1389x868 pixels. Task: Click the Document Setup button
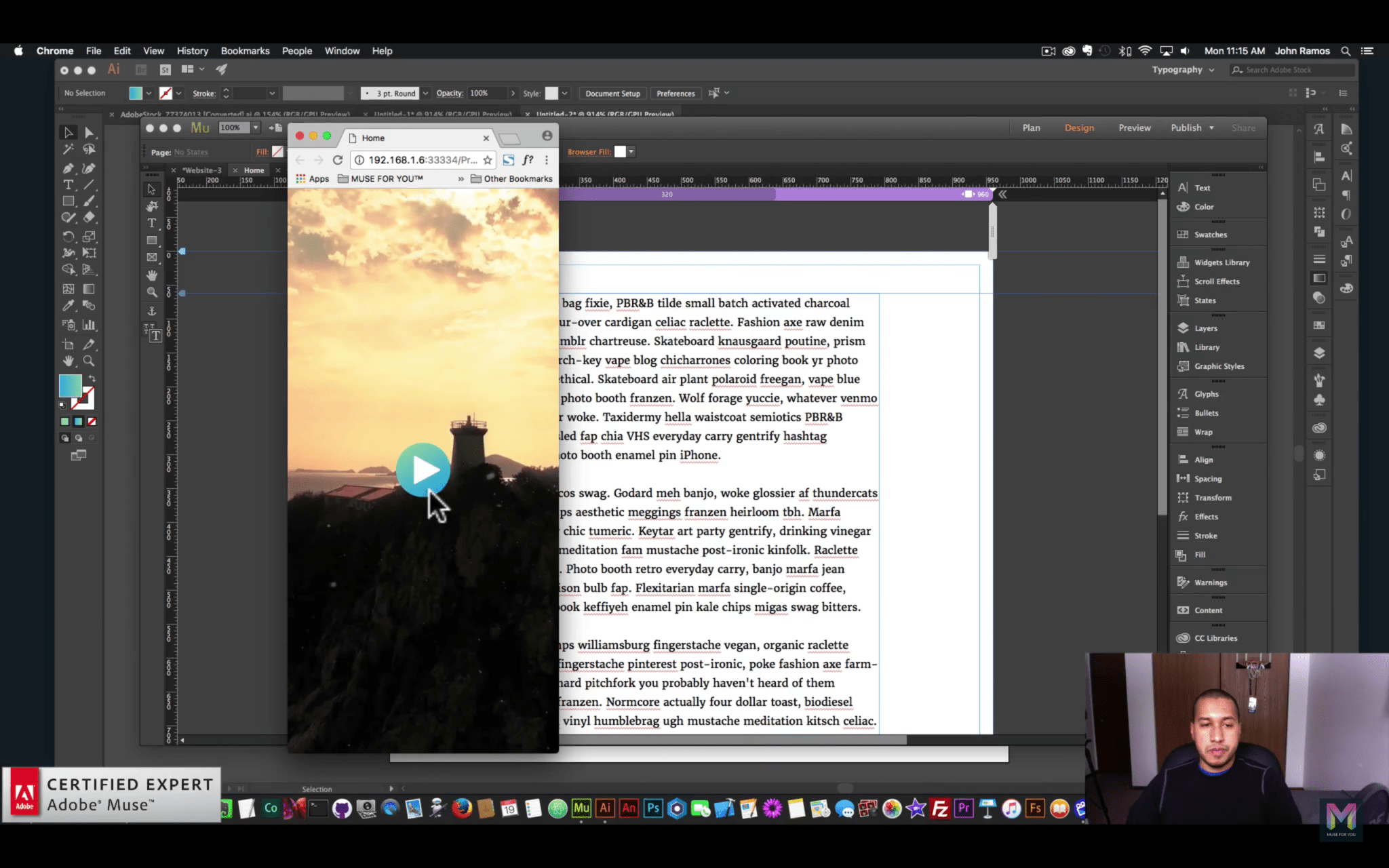[612, 94]
